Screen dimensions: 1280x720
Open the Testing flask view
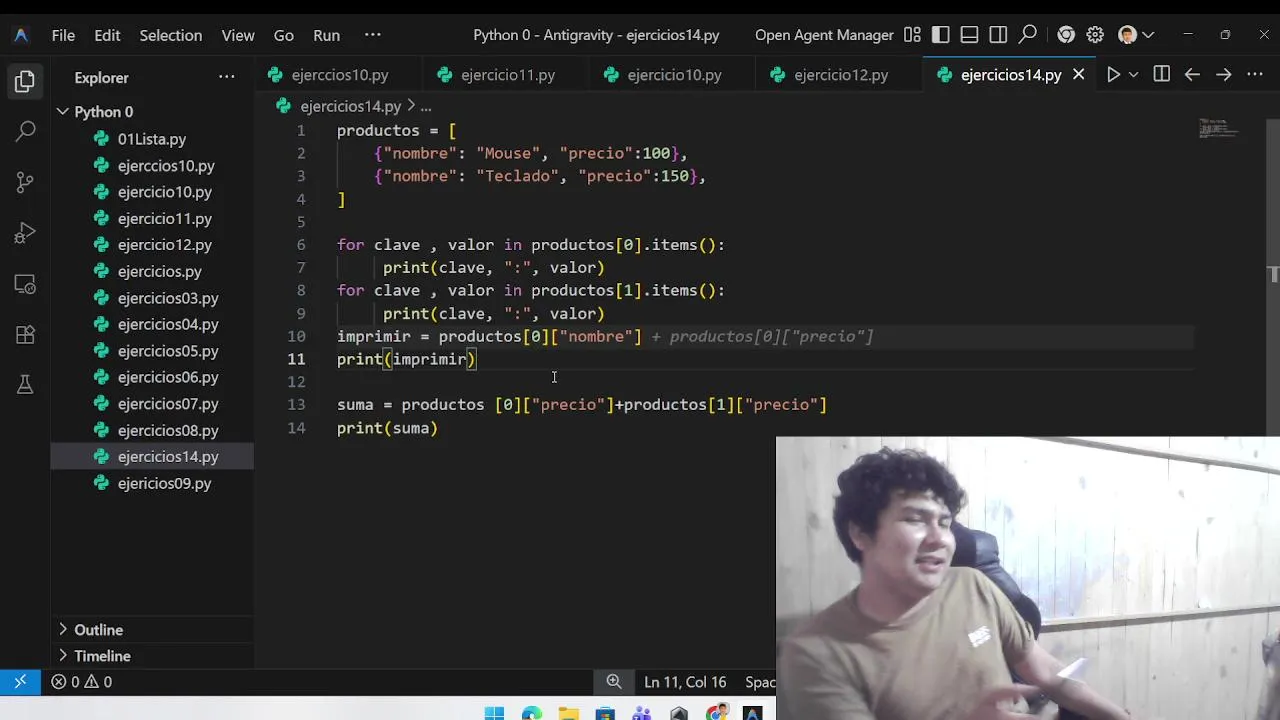click(x=25, y=385)
